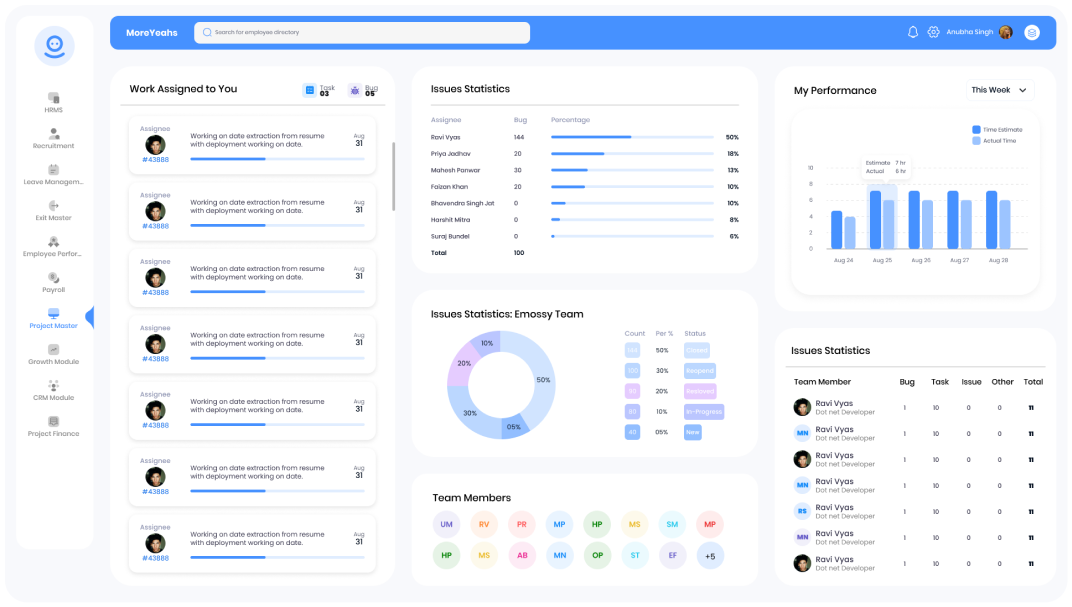Open the notifications bell
The width and height of the screenshot is (1072, 607).
(912, 32)
